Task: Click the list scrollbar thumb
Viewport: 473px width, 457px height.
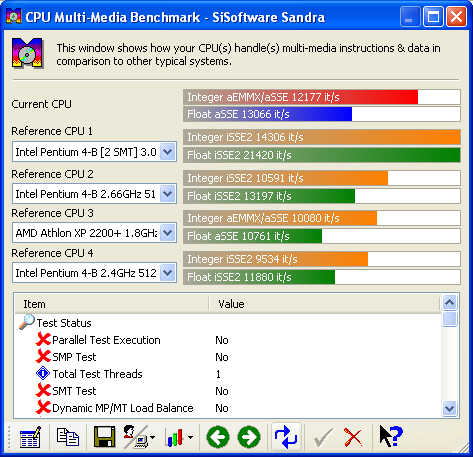Action: pos(450,319)
